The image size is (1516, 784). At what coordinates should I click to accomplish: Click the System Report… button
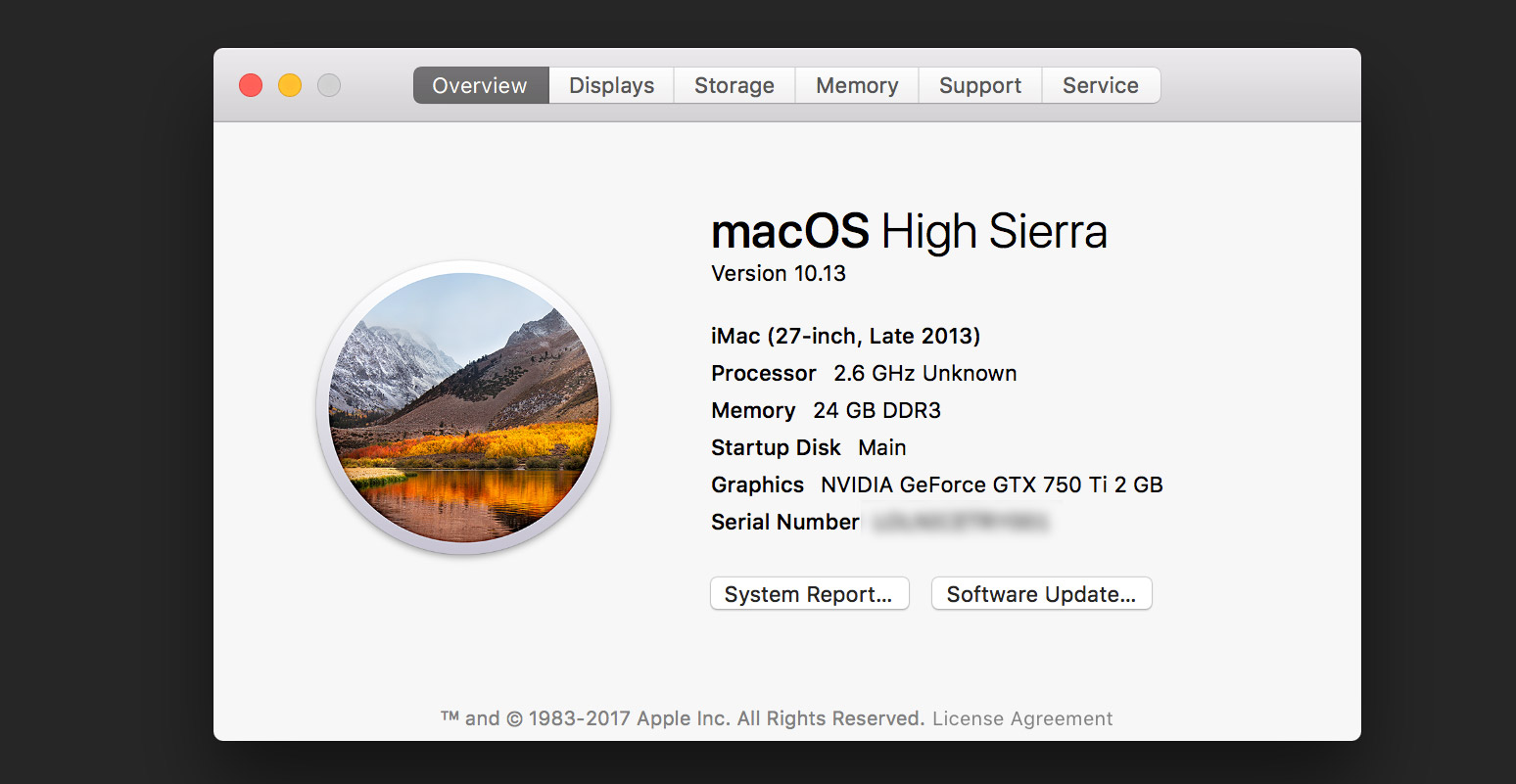pyautogui.click(x=809, y=594)
